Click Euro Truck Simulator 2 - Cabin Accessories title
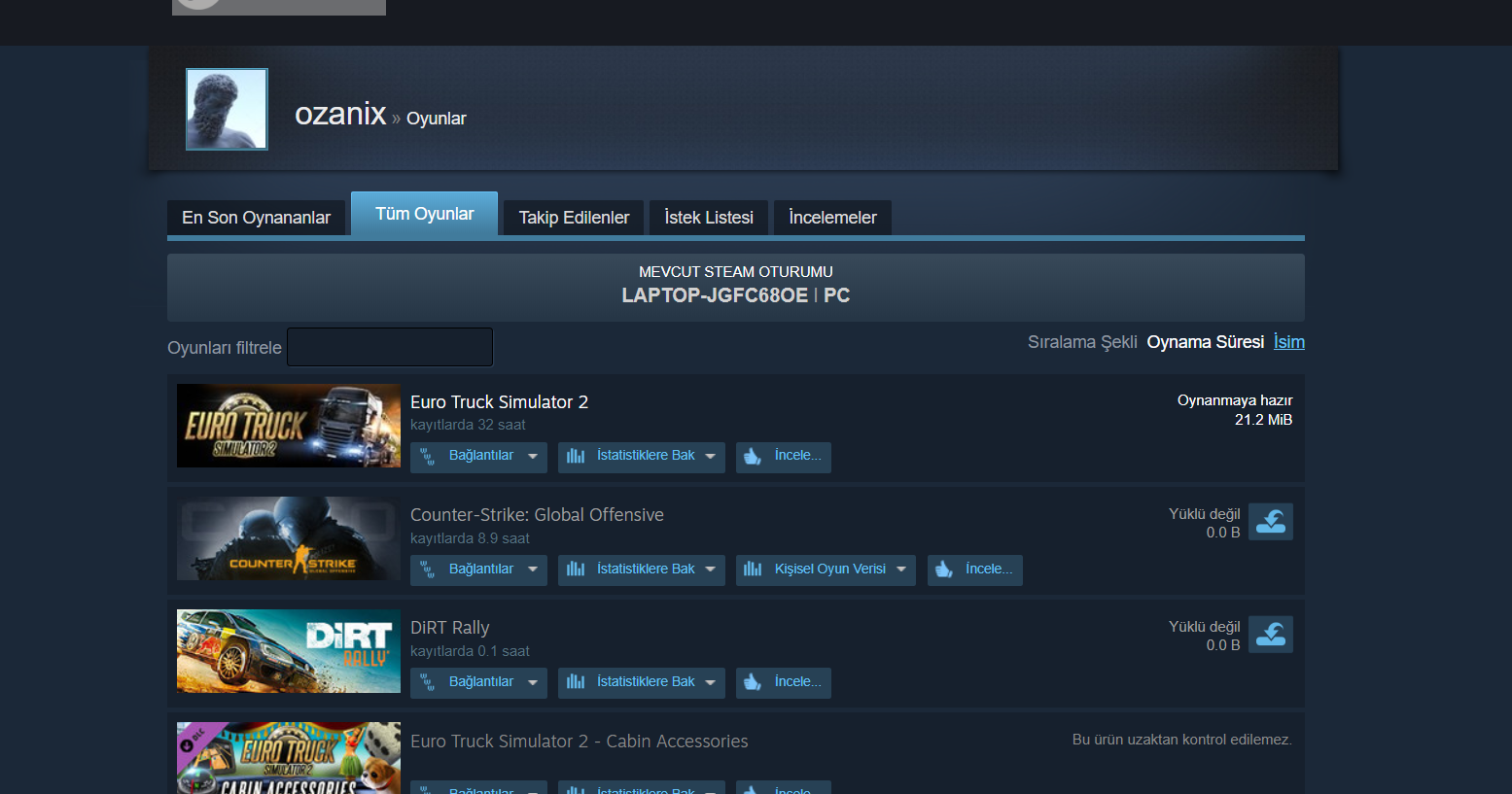 (x=579, y=742)
